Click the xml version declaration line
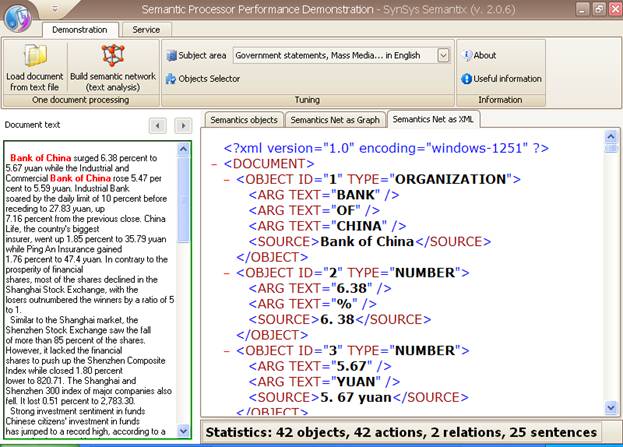This screenshot has height=447, width=623. coord(386,148)
